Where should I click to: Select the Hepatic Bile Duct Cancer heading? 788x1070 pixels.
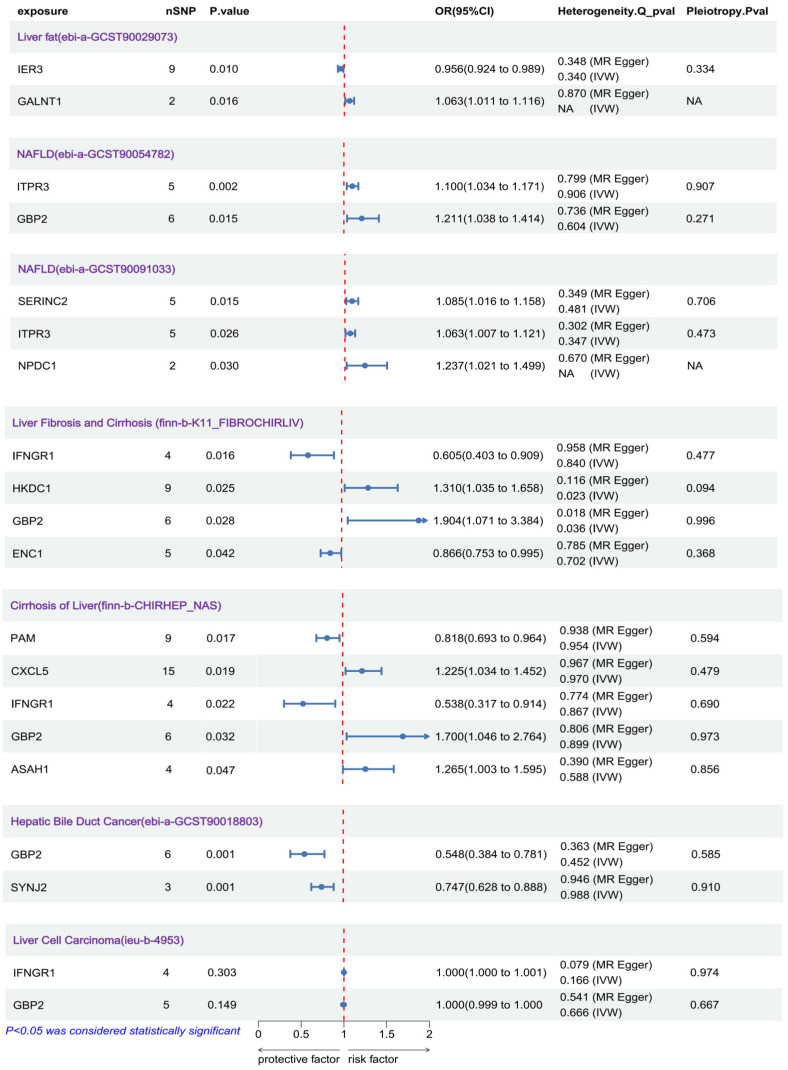pyautogui.click(x=136, y=821)
